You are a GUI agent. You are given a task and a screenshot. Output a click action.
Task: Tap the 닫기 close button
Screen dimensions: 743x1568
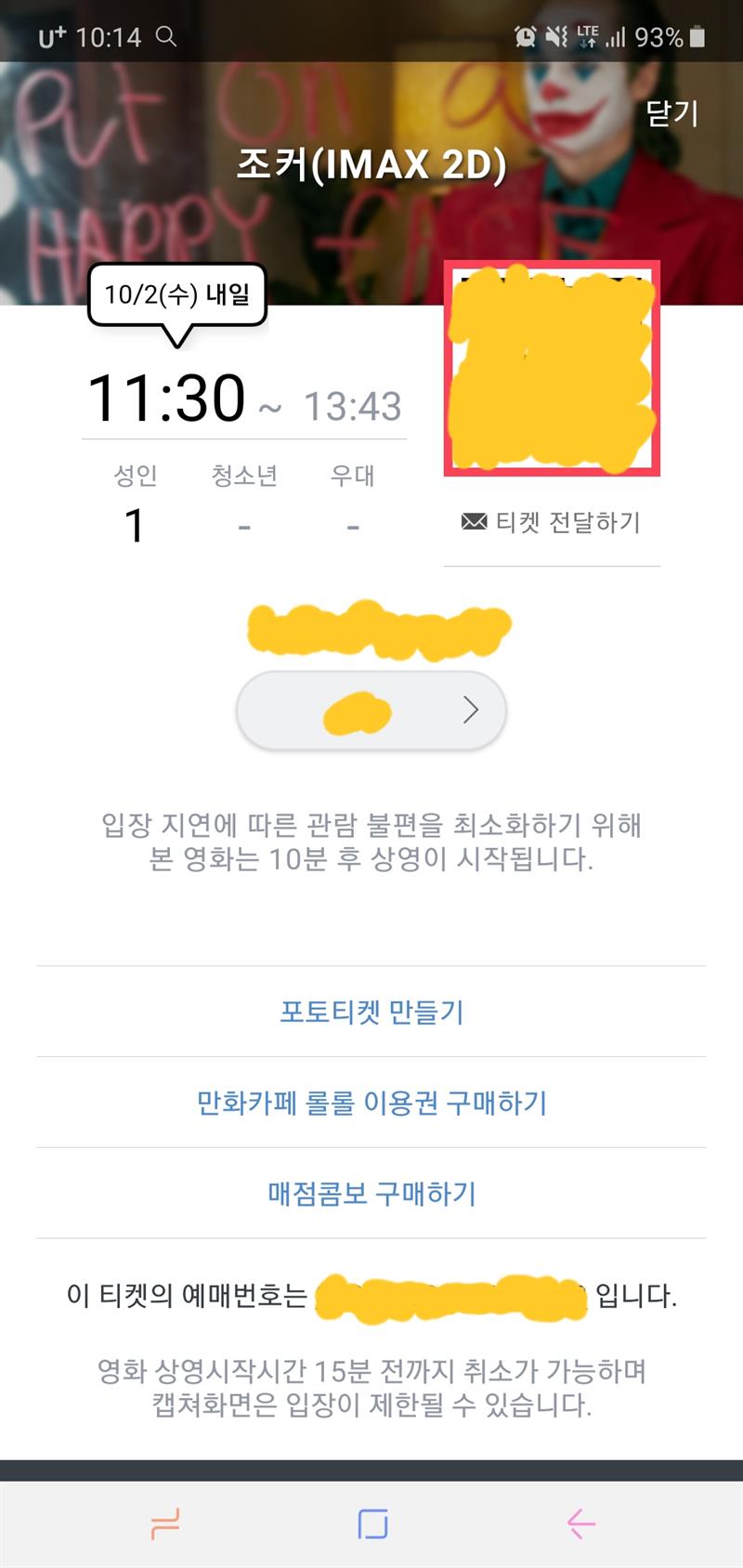(x=671, y=112)
